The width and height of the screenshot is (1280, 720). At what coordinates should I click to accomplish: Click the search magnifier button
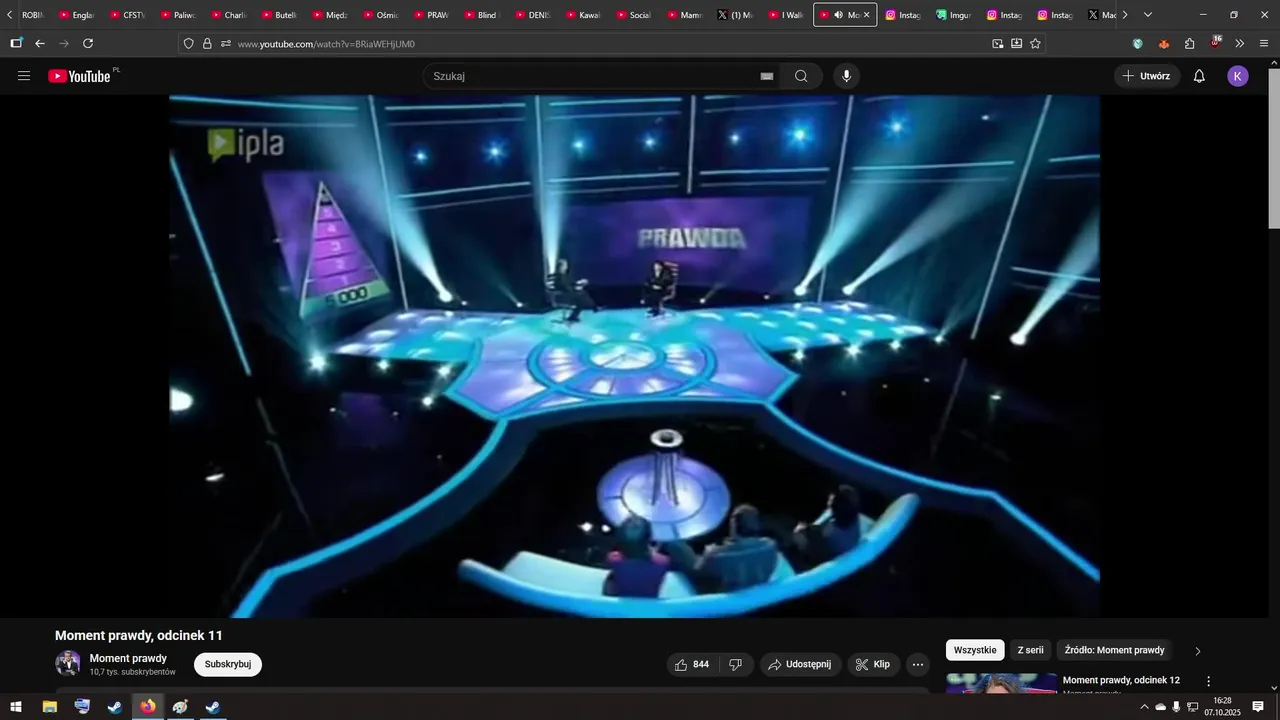(x=801, y=76)
